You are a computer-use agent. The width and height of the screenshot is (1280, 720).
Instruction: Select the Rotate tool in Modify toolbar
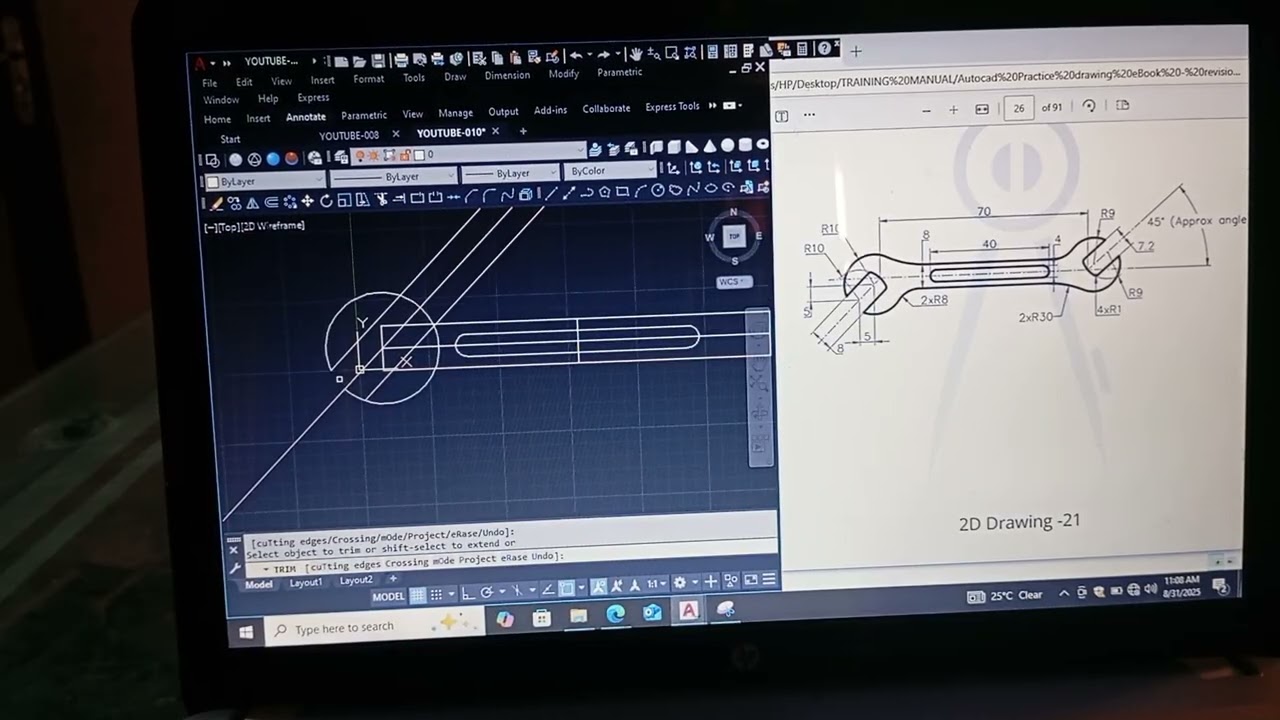pos(326,201)
